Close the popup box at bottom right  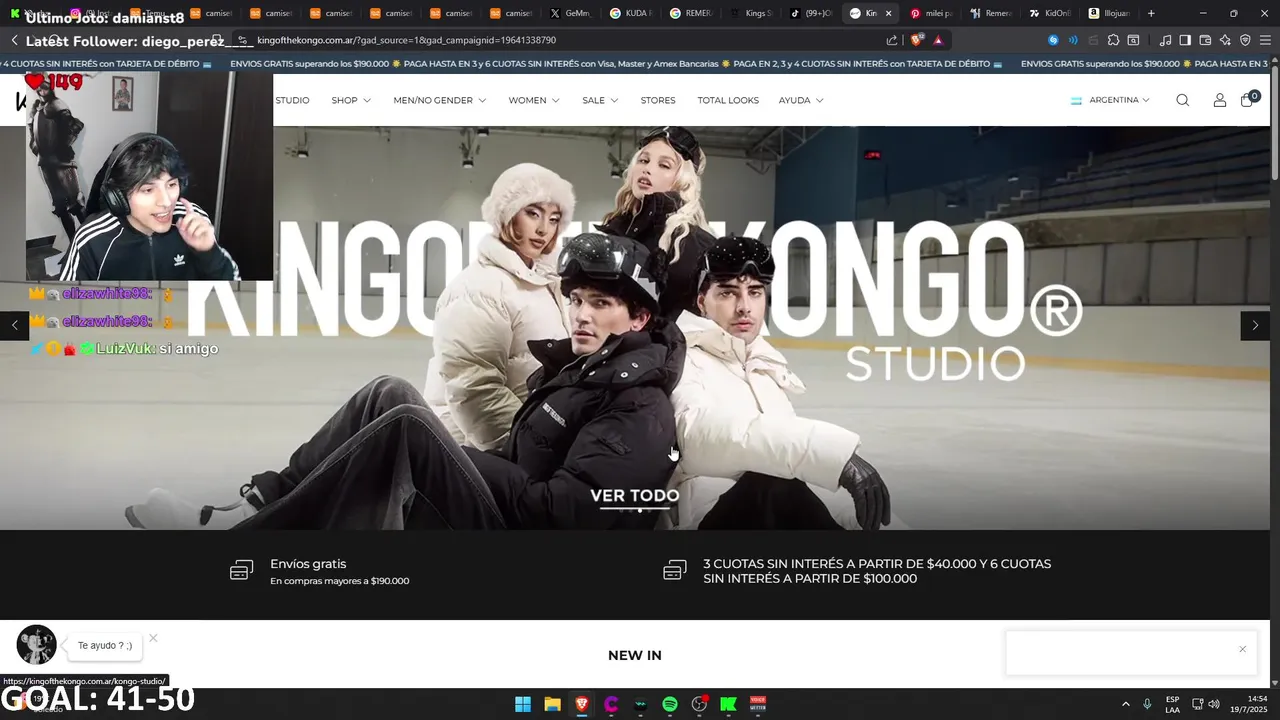(1242, 649)
